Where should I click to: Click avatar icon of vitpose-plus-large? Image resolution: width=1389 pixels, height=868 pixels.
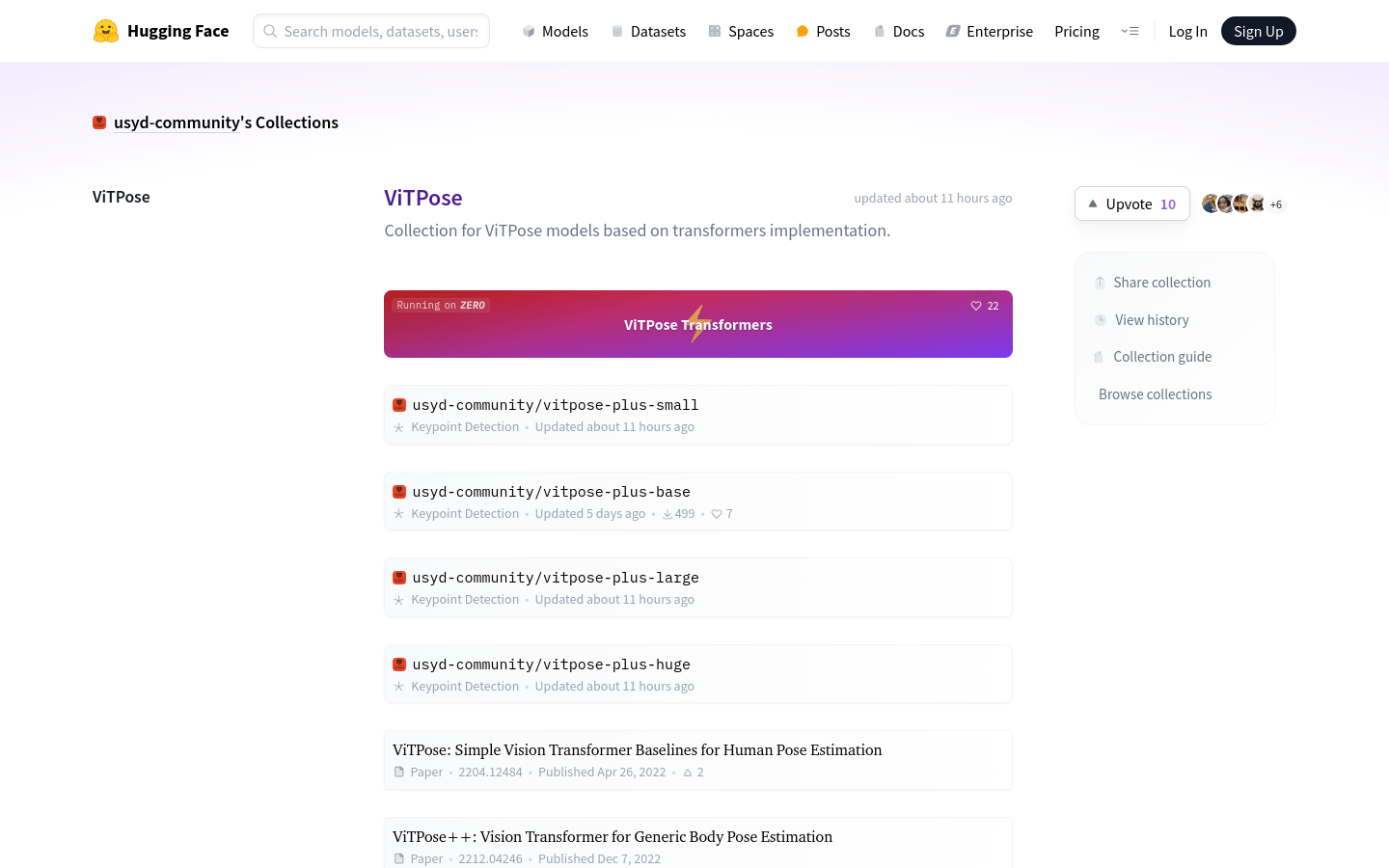point(399,578)
